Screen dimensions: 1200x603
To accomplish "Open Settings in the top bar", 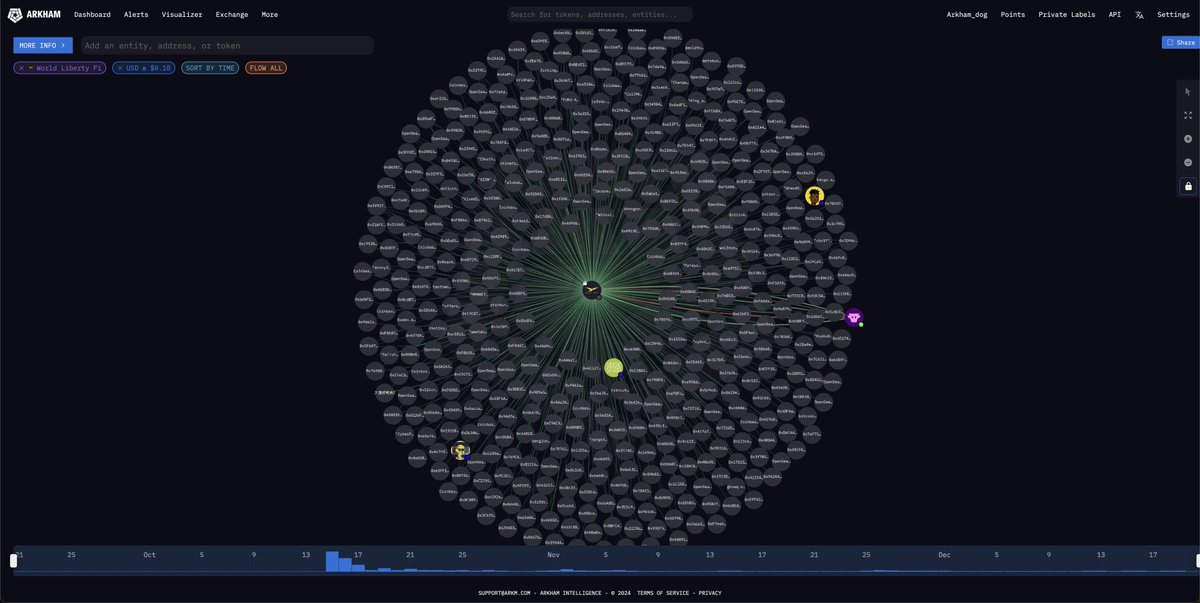I will pyautogui.click(x=1173, y=15).
